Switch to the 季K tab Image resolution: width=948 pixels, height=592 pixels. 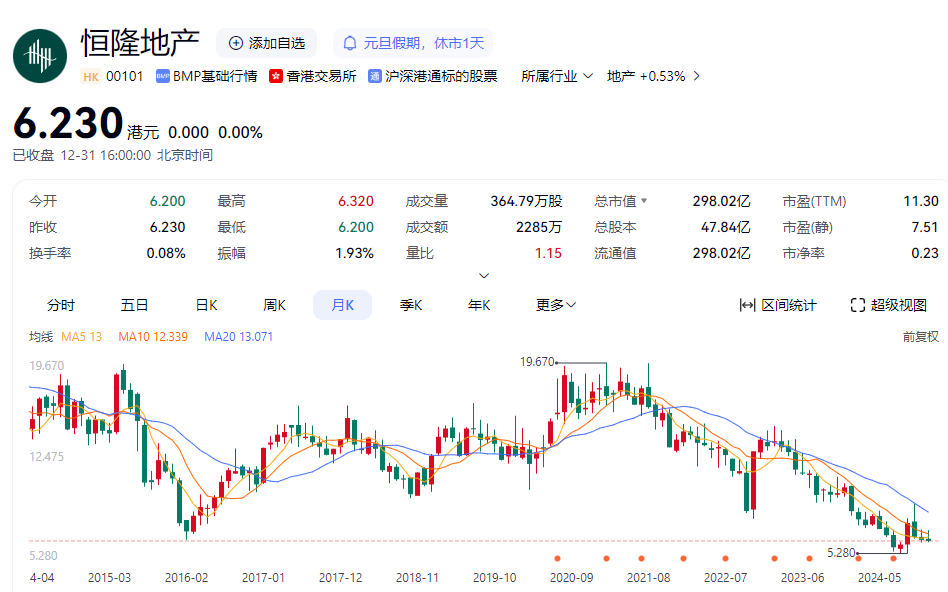(x=411, y=305)
